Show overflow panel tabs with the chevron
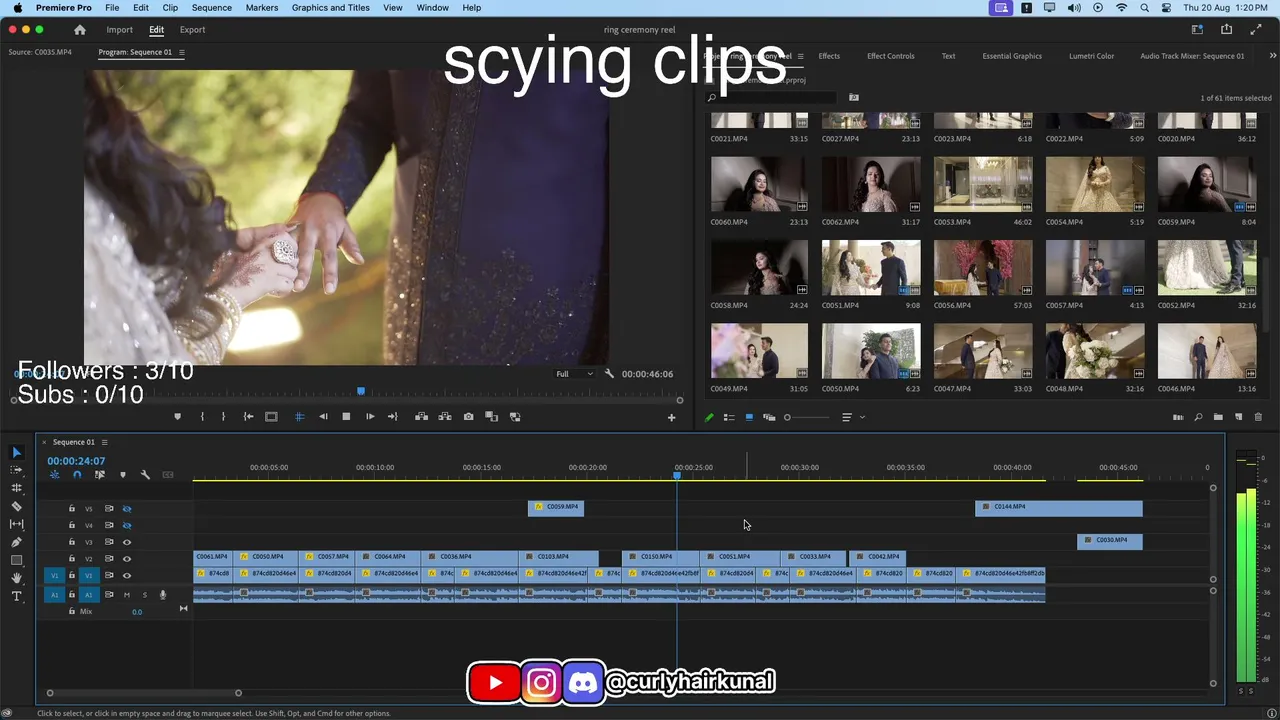Image resolution: width=1280 pixels, height=720 pixels. (1272, 56)
